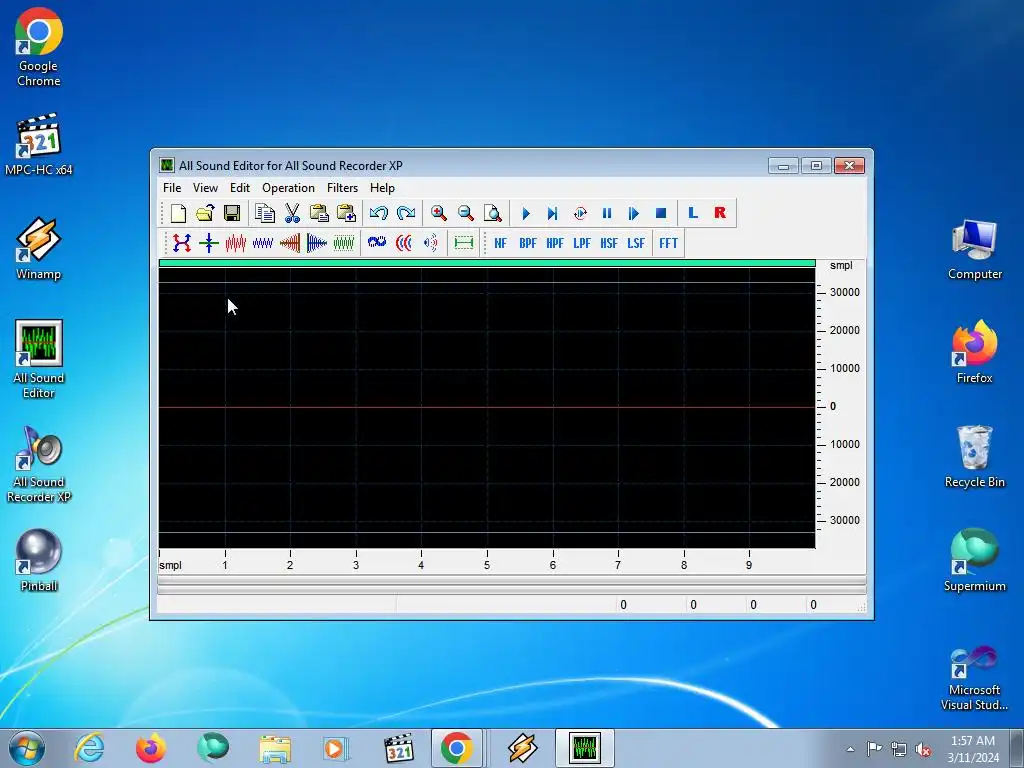Click the loop playback icon
This screenshot has height=768, width=1024.
point(580,214)
